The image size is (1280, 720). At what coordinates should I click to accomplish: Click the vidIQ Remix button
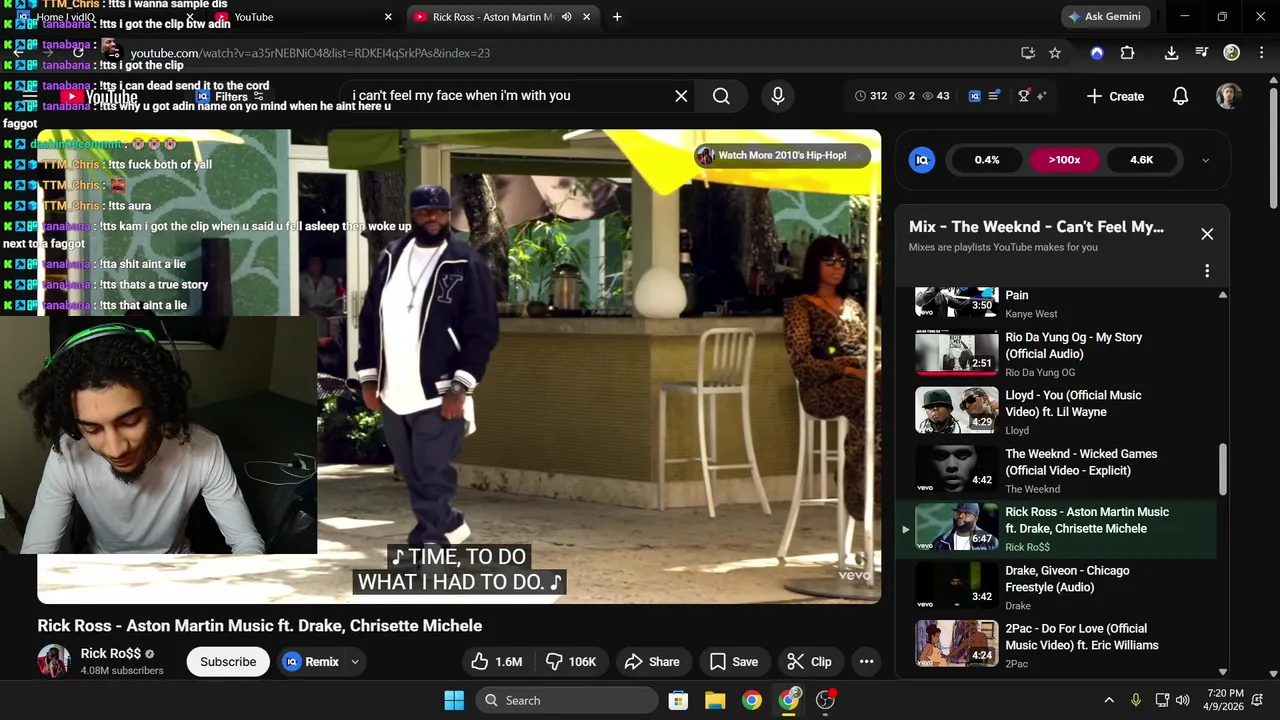click(x=312, y=662)
